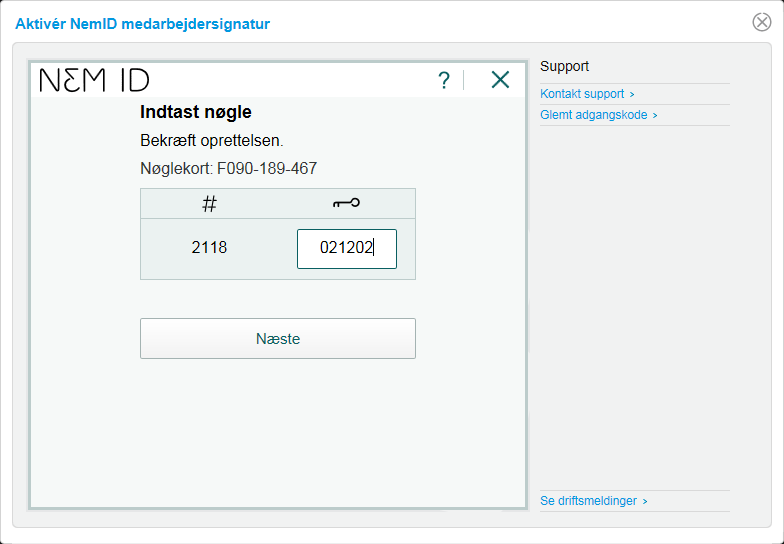The image size is (784, 544).
Task: Click the Nøglekort F090-189-467 text
Action: [228, 168]
